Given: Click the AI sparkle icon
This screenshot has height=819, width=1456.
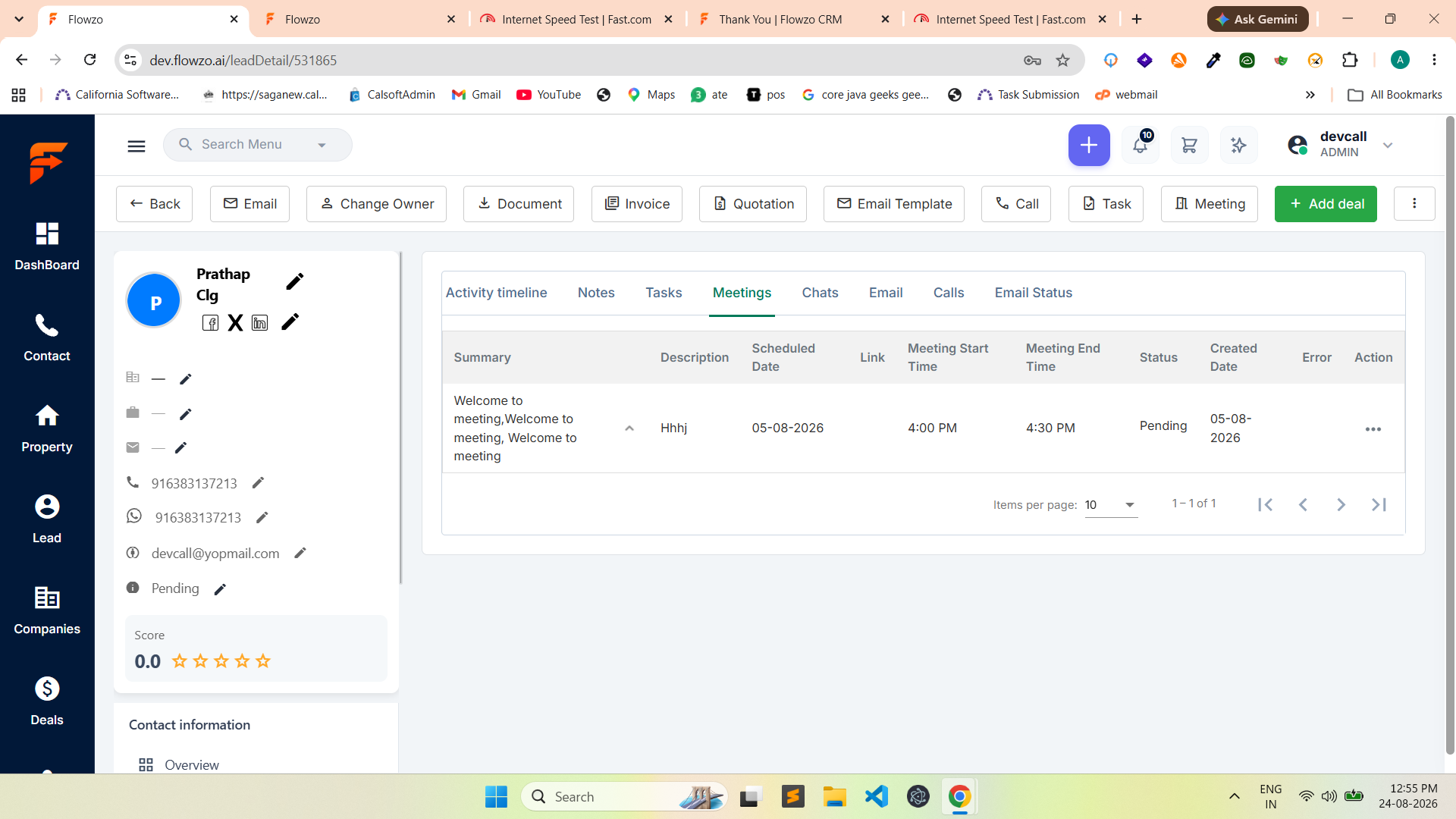Looking at the screenshot, I should pyautogui.click(x=1238, y=145).
